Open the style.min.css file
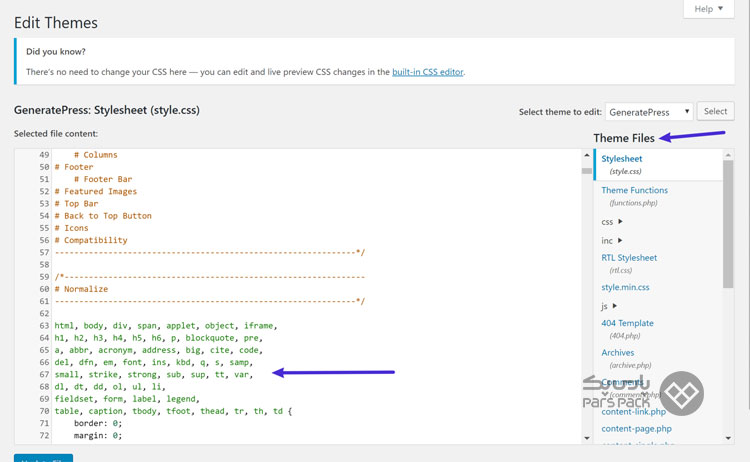 pyautogui.click(x=625, y=287)
